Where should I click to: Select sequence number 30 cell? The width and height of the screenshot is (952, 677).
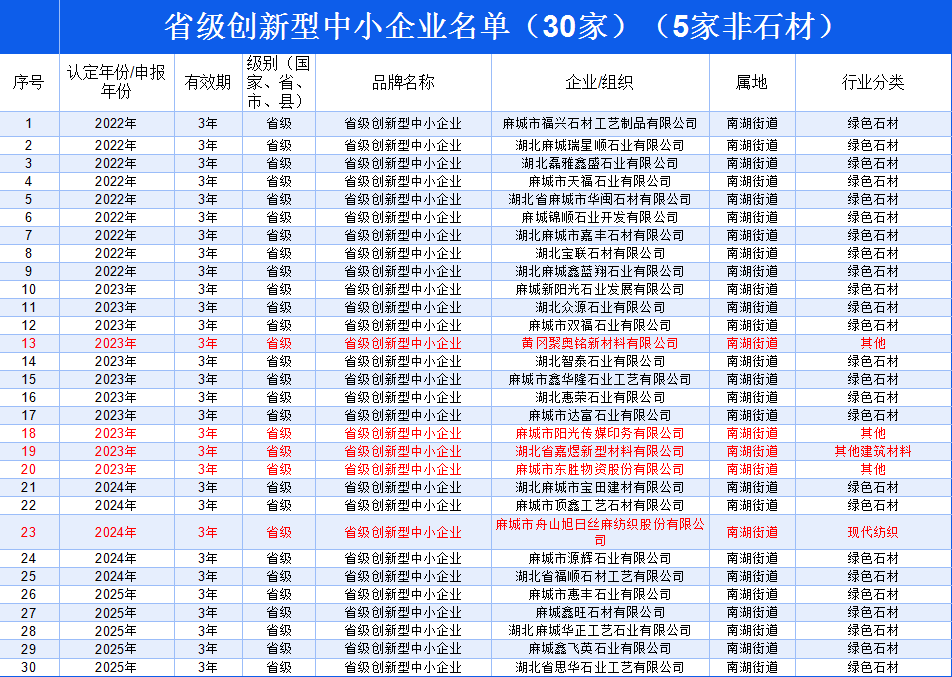pyautogui.click(x=29, y=667)
